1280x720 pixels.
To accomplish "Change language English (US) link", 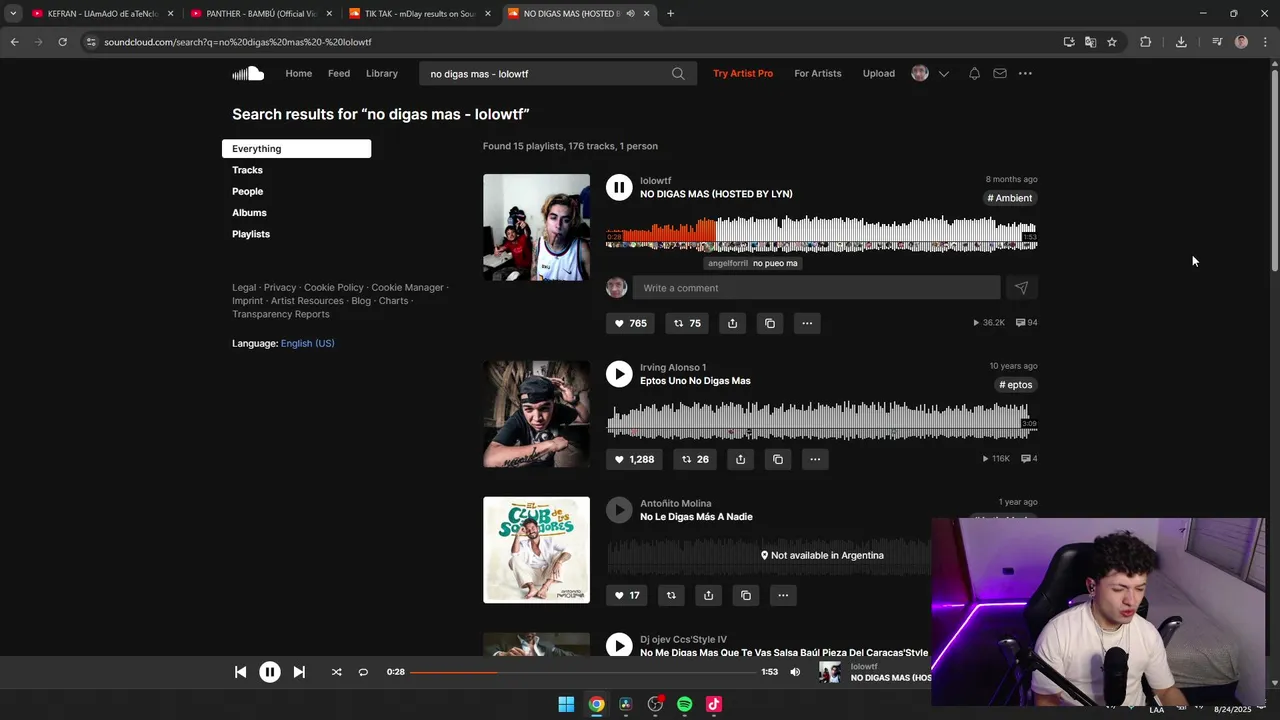I will click(x=307, y=343).
